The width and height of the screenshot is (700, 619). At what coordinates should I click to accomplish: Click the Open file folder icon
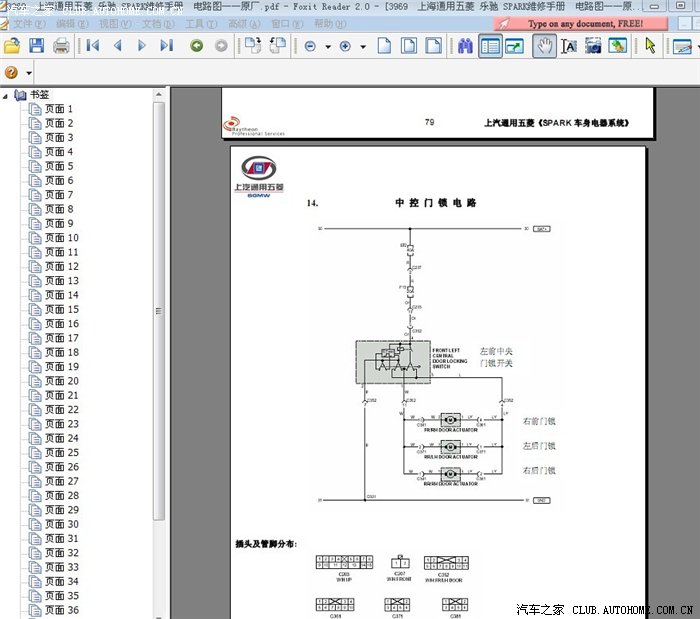[x=12, y=46]
